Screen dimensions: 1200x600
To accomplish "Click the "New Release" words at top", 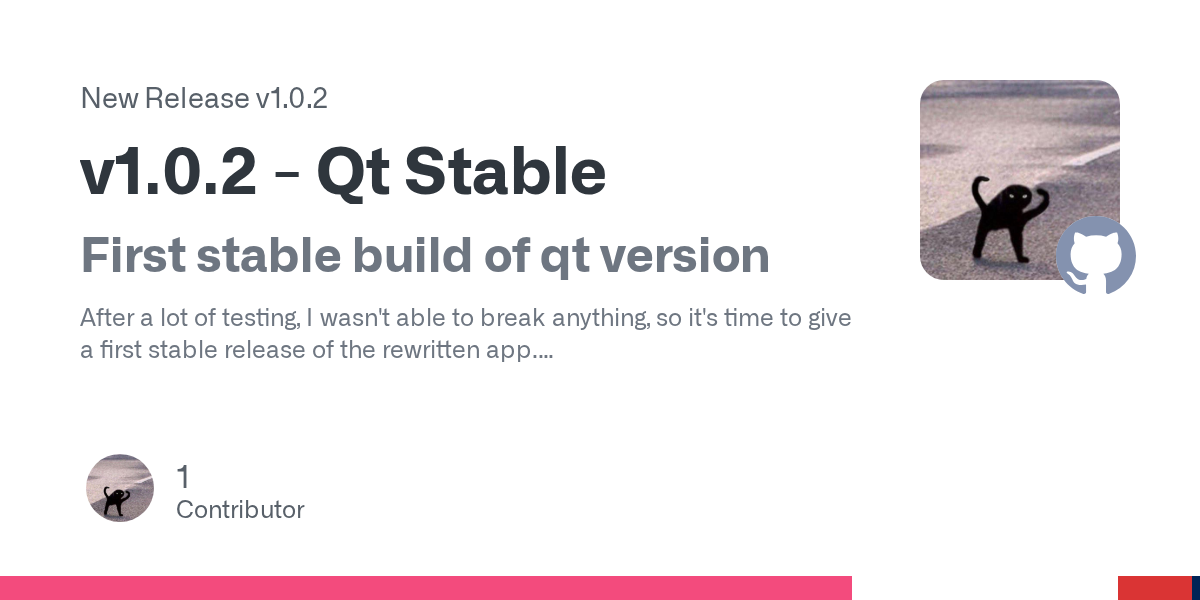I will coord(165,99).
